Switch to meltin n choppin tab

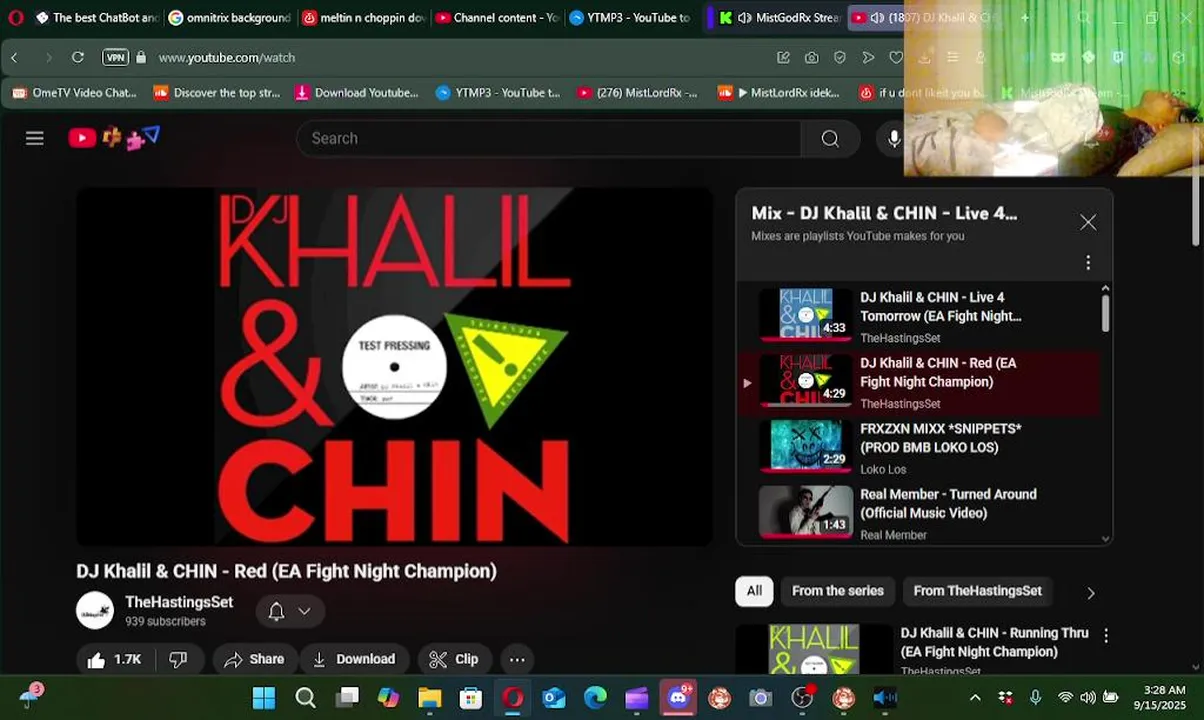coord(364,17)
